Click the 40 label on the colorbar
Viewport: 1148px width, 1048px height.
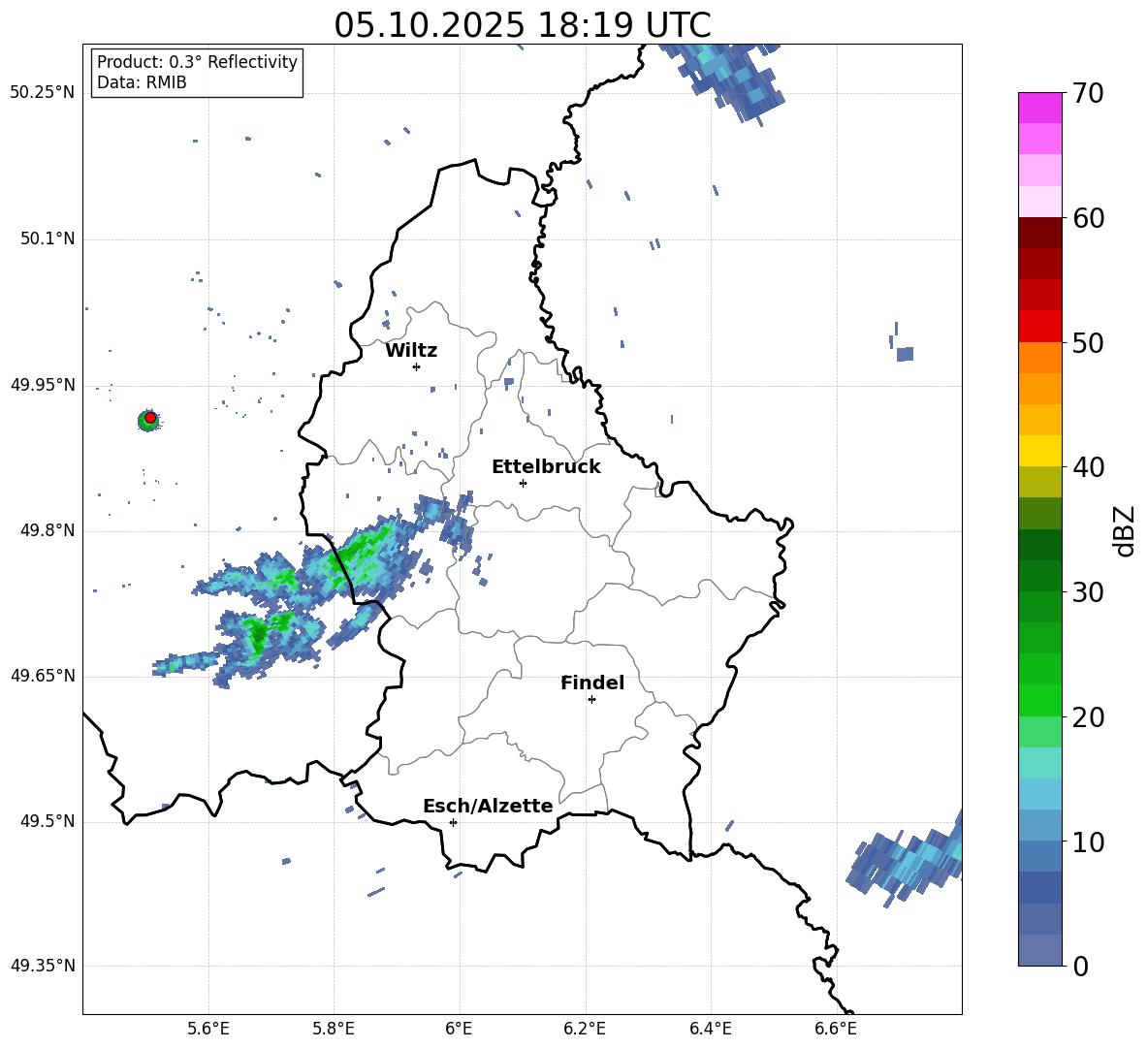[1088, 467]
